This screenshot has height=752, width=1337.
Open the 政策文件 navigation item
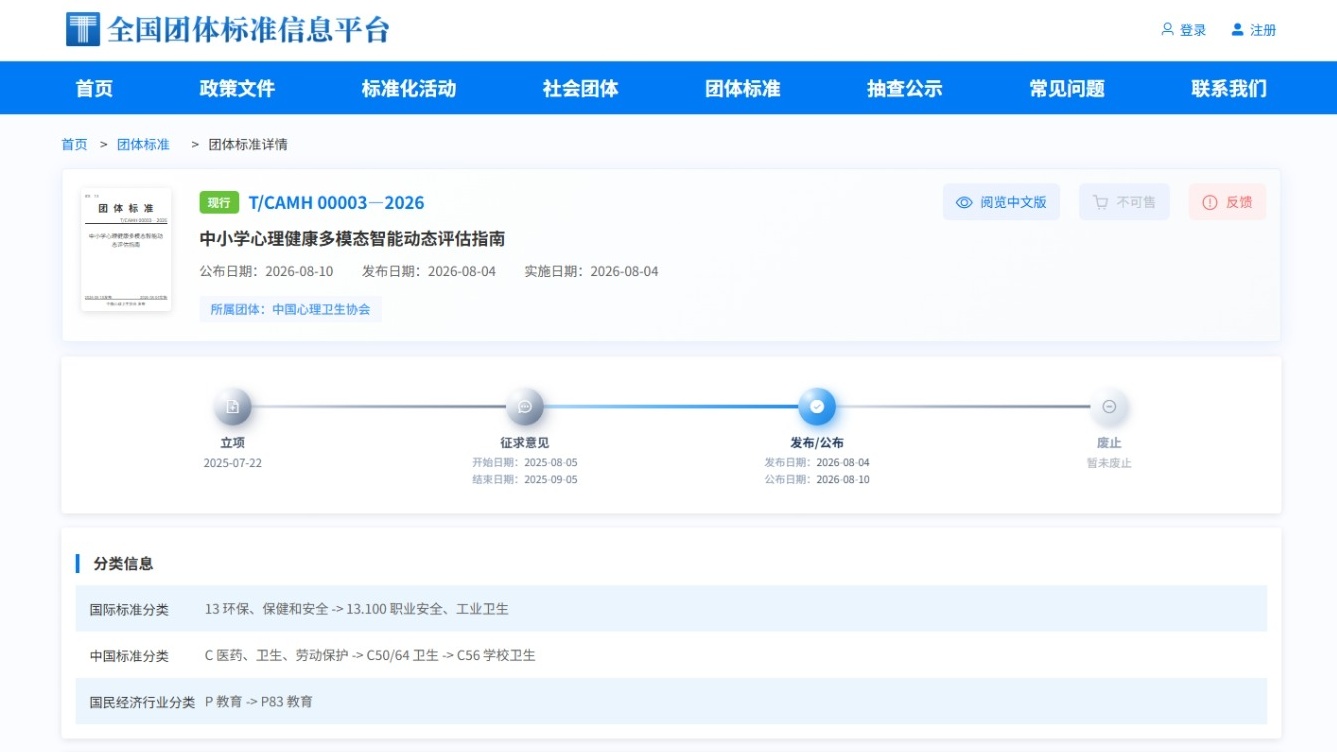pyautogui.click(x=237, y=88)
